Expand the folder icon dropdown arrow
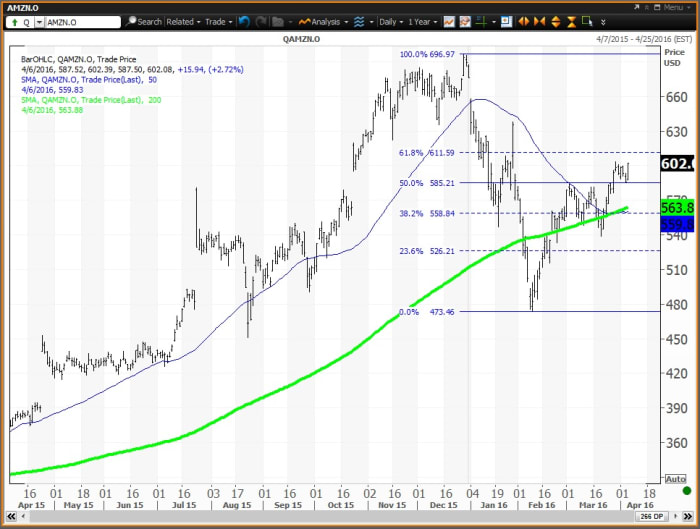Viewport: 700px width, 529px height. pos(290,22)
